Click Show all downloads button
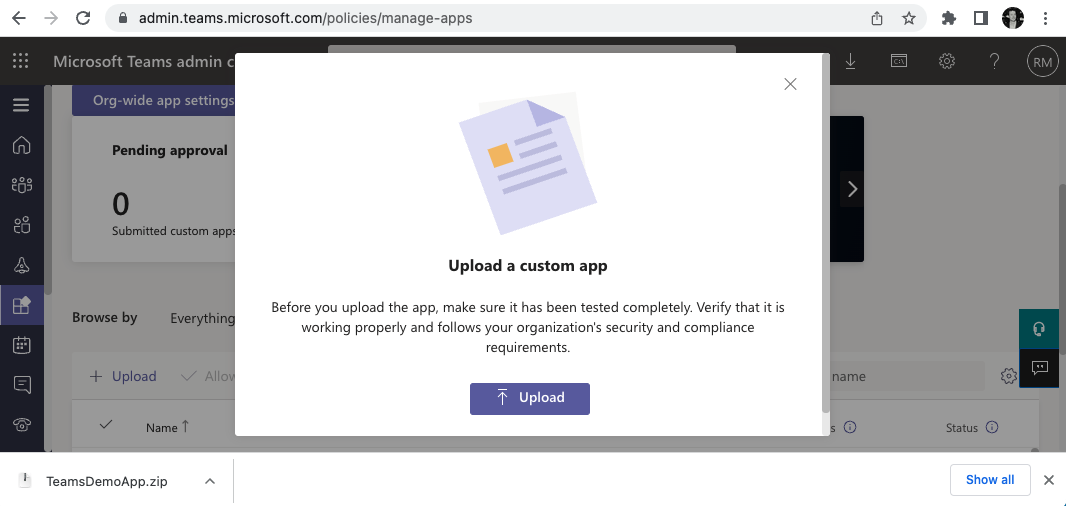 click(990, 479)
